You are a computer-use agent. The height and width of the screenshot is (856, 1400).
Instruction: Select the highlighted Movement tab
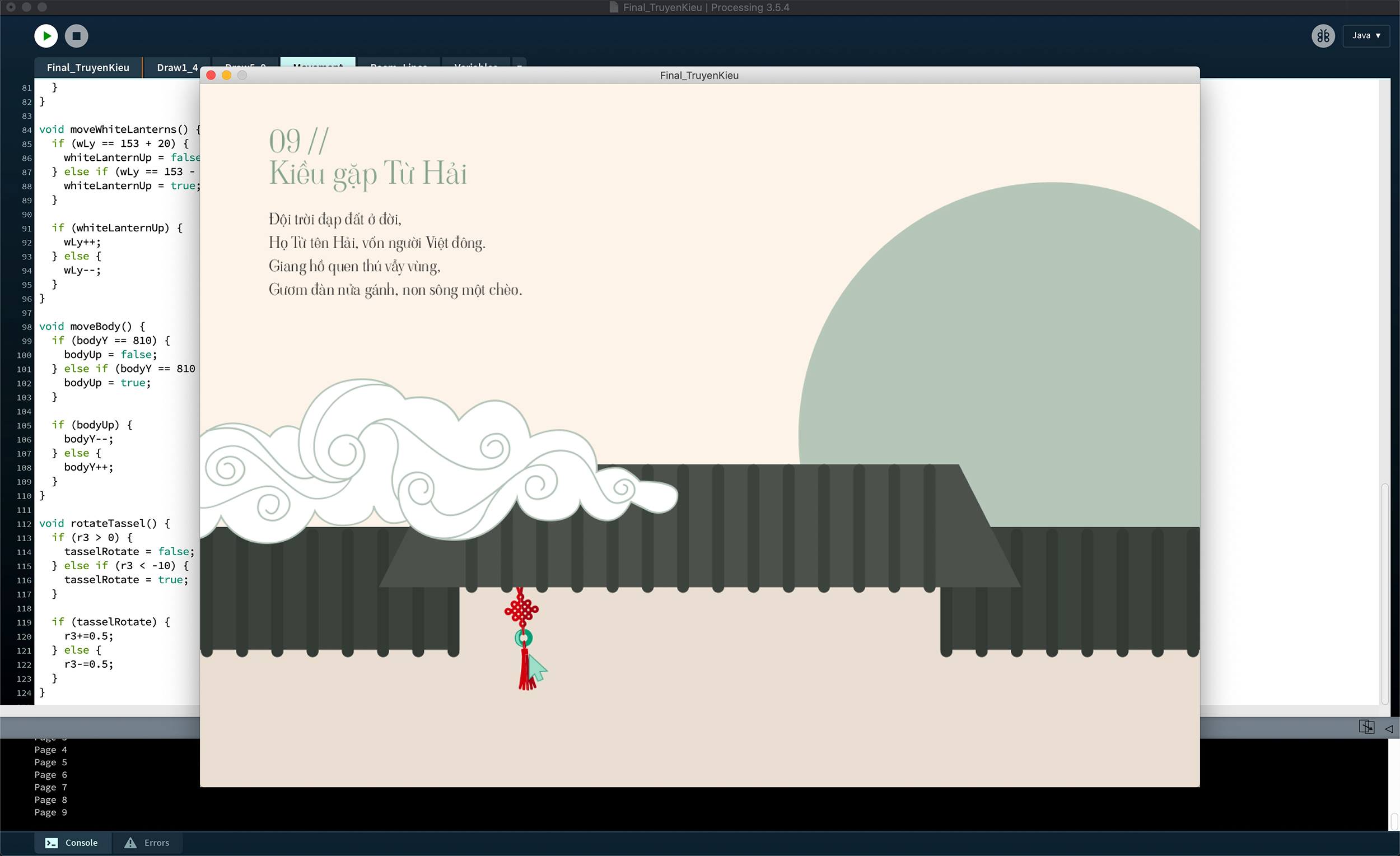click(318, 62)
